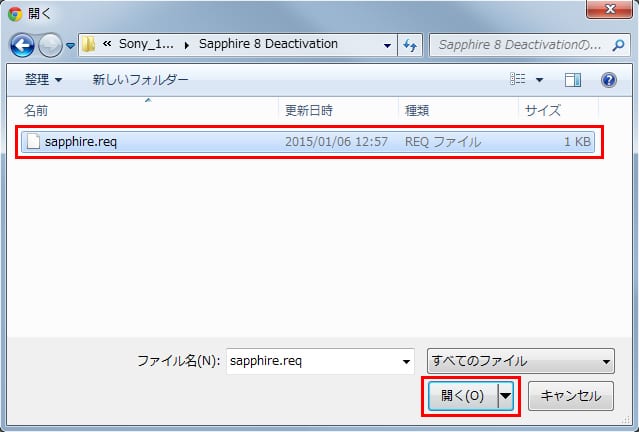Image resolution: width=639 pixels, height=432 pixels.
Task: Click the Sony_1... breadcrumb segment
Action: click(146, 44)
